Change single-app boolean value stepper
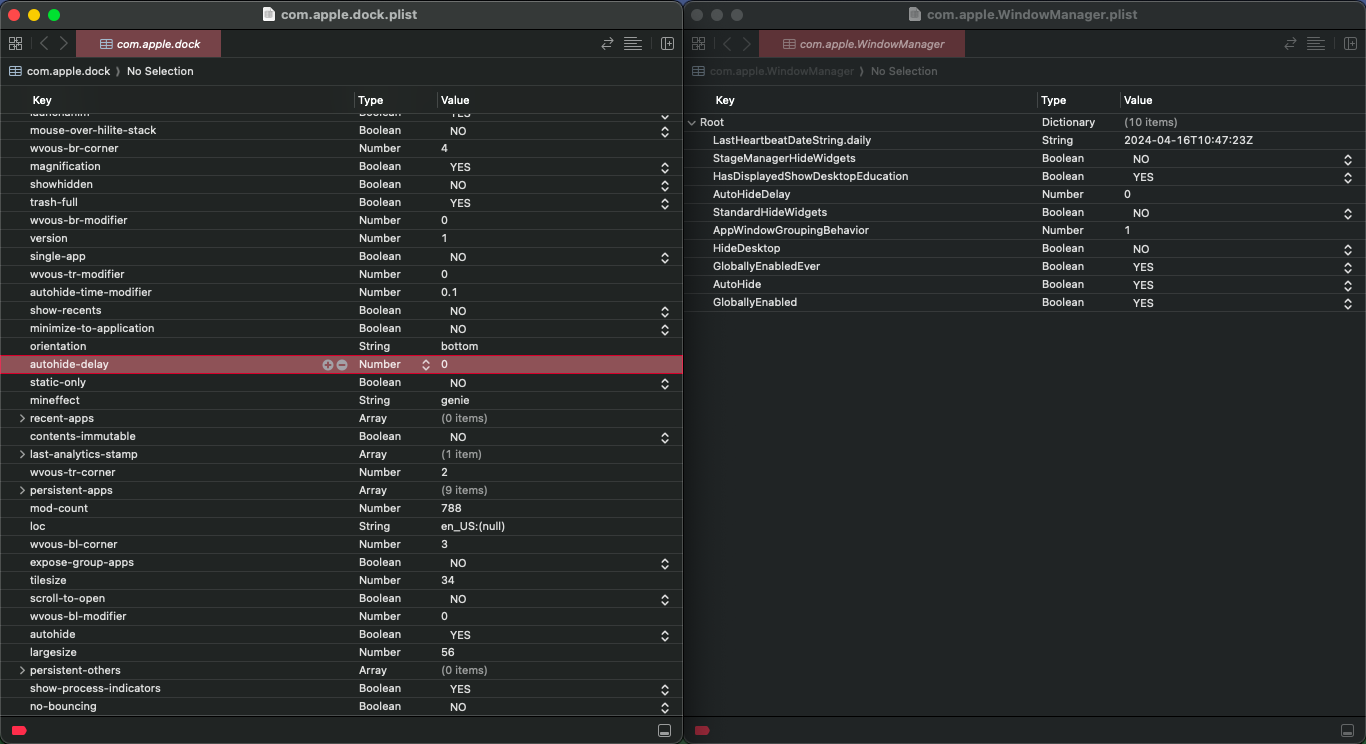This screenshot has width=1366, height=744. pos(665,257)
